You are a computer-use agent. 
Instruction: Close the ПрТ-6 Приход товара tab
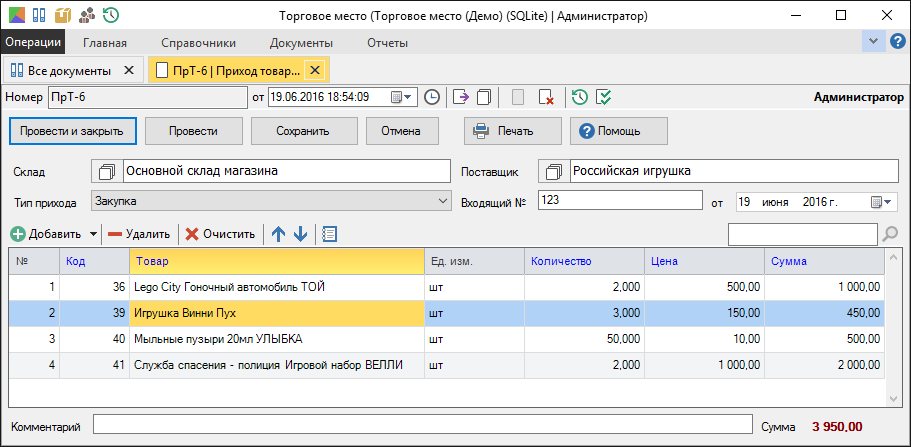(314, 70)
